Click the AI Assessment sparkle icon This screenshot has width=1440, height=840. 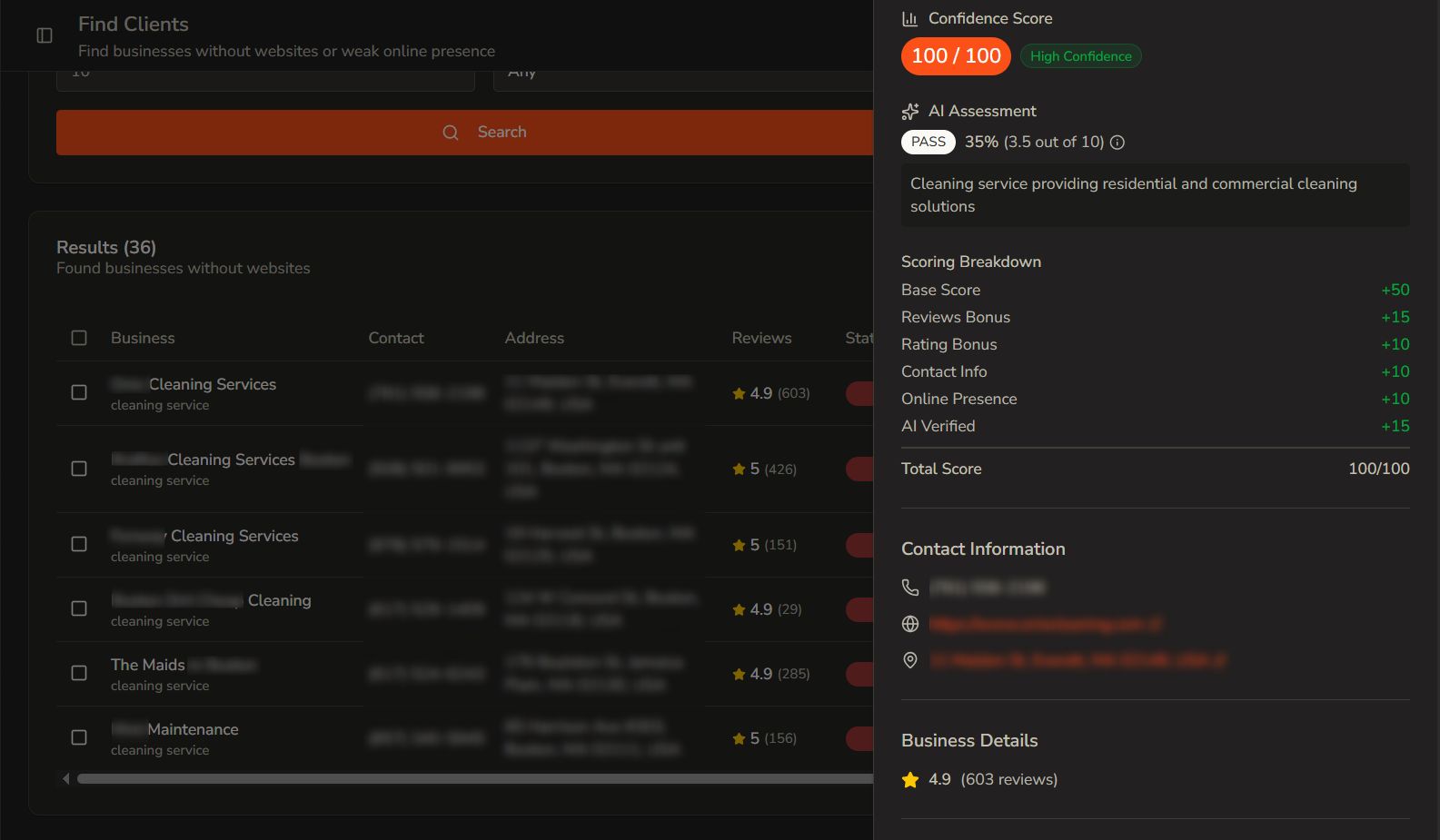(x=910, y=112)
